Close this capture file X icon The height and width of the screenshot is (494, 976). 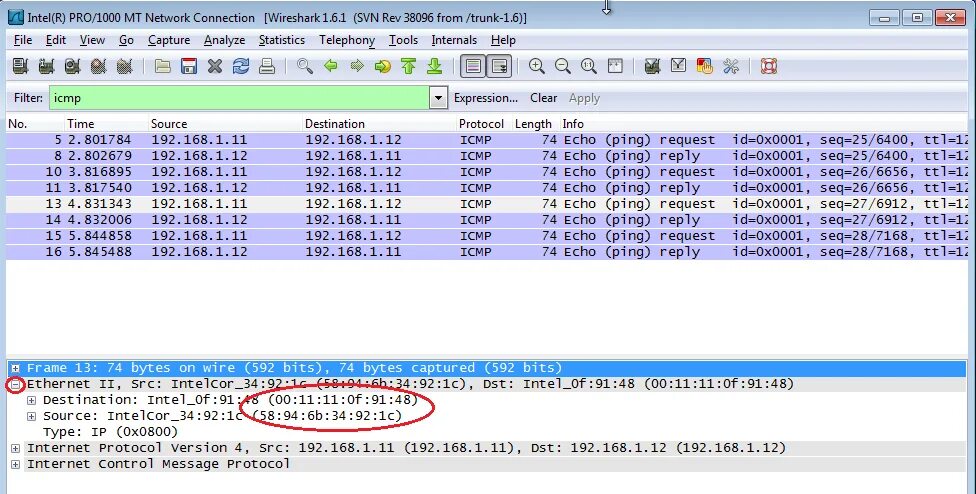[215, 66]
